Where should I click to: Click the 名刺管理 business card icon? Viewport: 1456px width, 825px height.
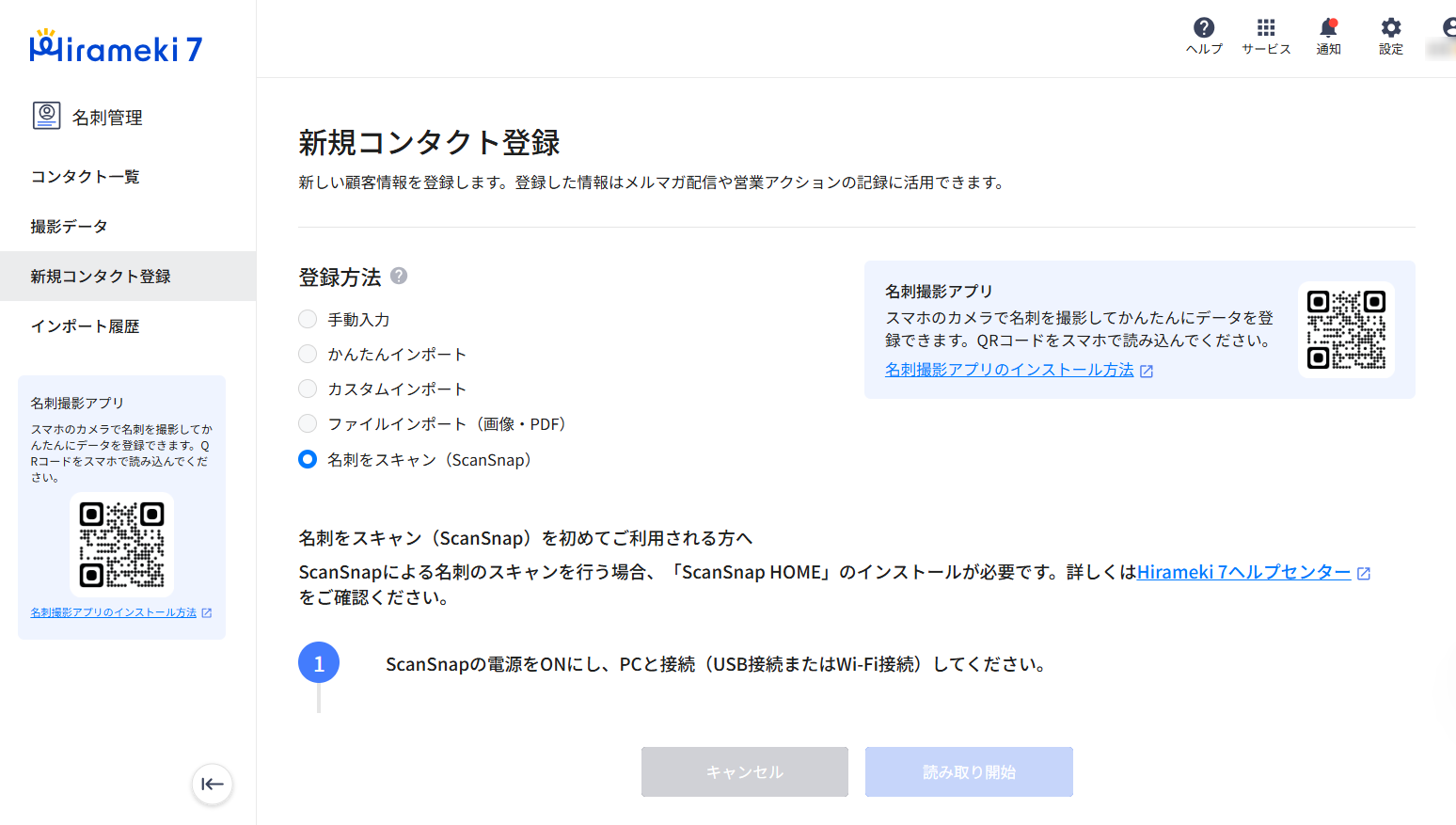47,116
